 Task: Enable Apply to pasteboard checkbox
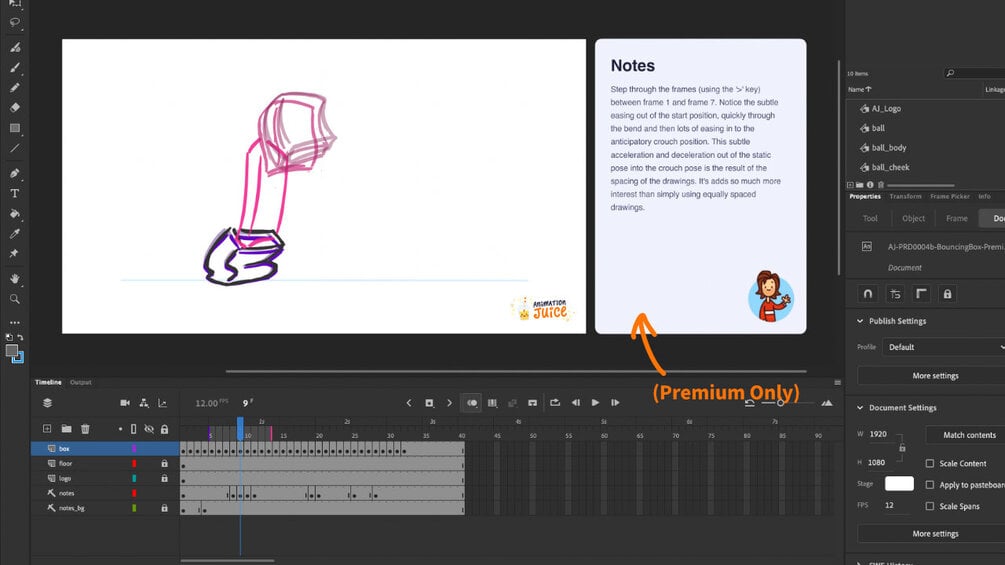coord(929,485)
